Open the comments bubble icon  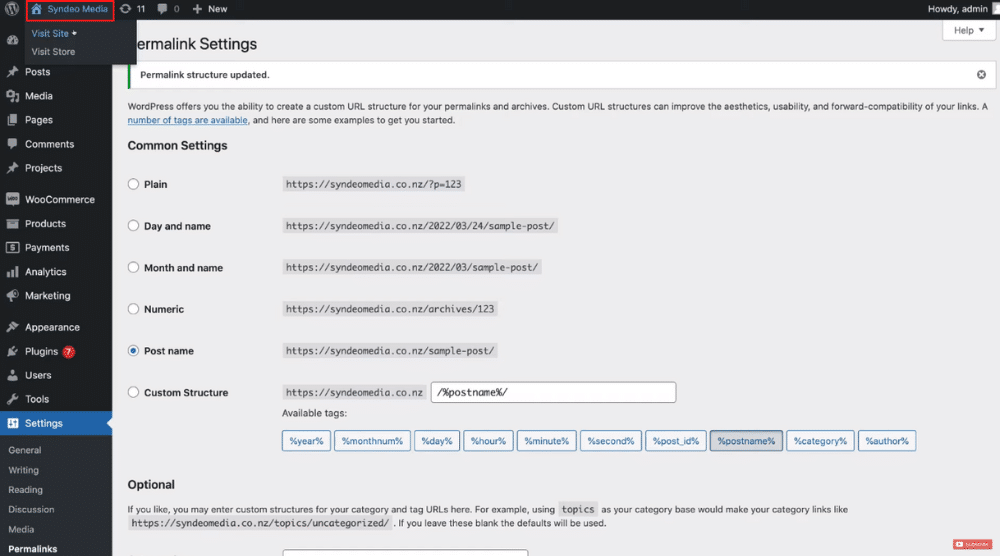click(163, 9)
